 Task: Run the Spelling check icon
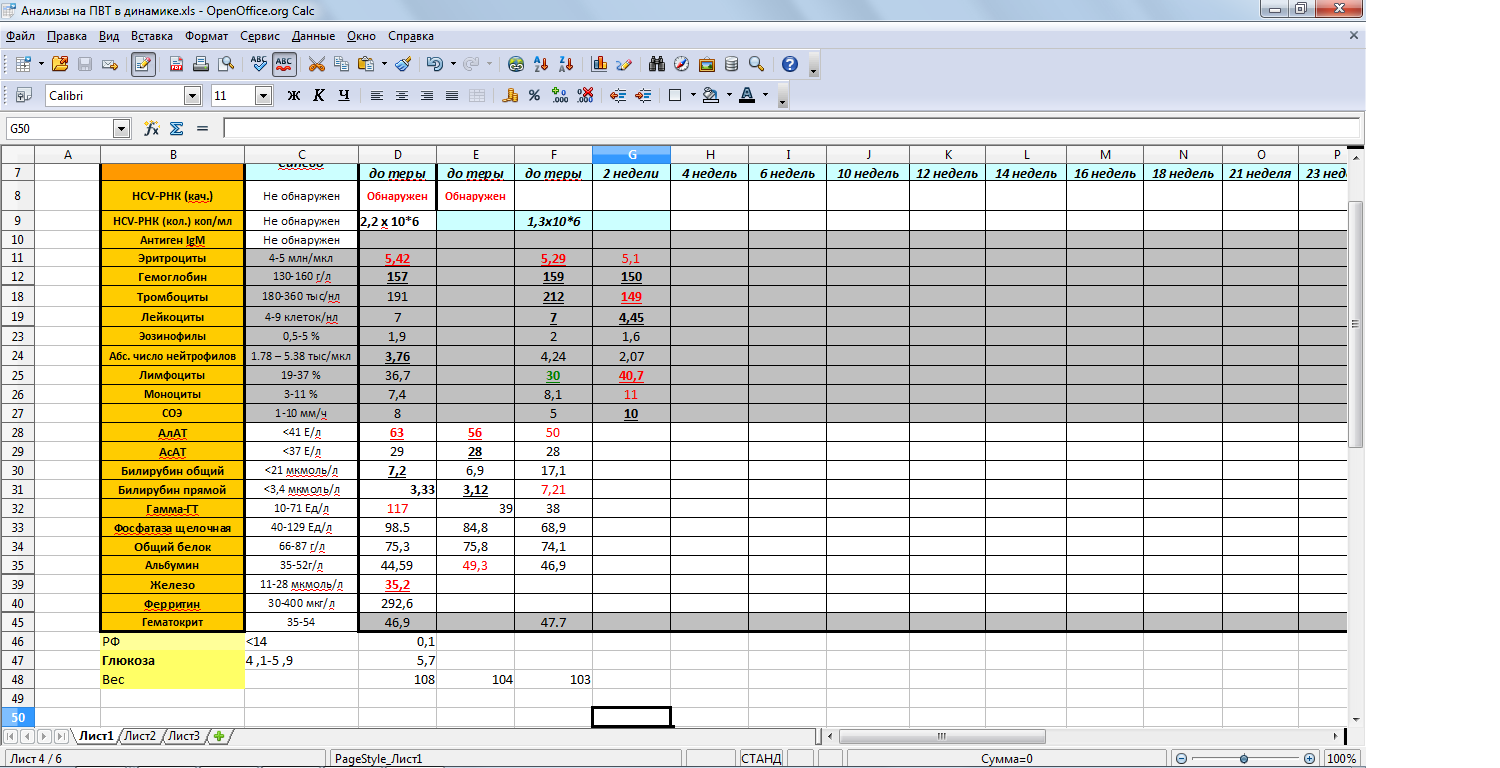(259, 64)
